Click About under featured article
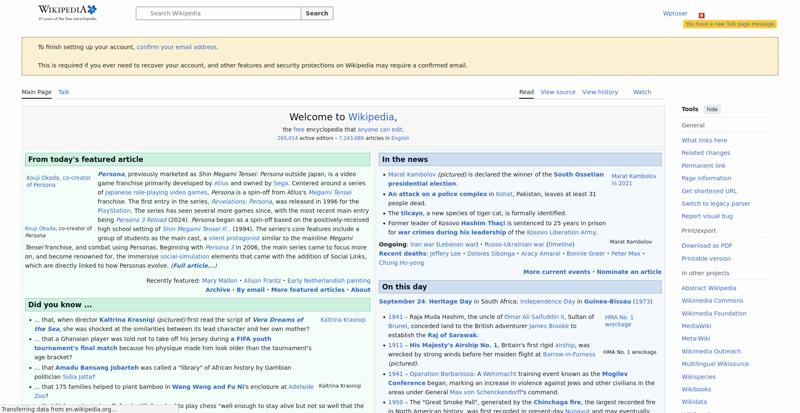 pyautogui.click(x=361, y=290)
